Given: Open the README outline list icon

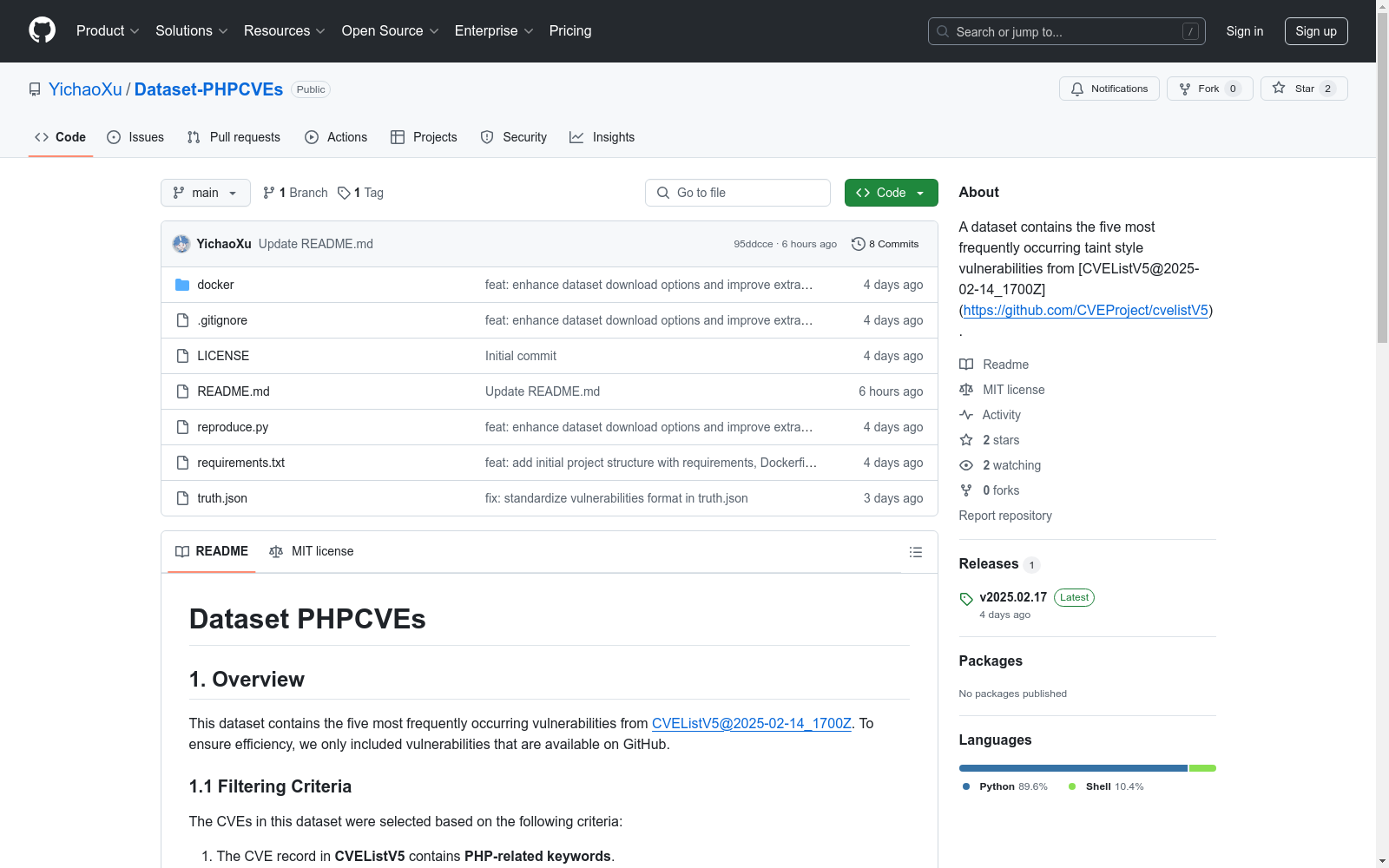Looking at the screenshot, I should (x=915, y=552).
